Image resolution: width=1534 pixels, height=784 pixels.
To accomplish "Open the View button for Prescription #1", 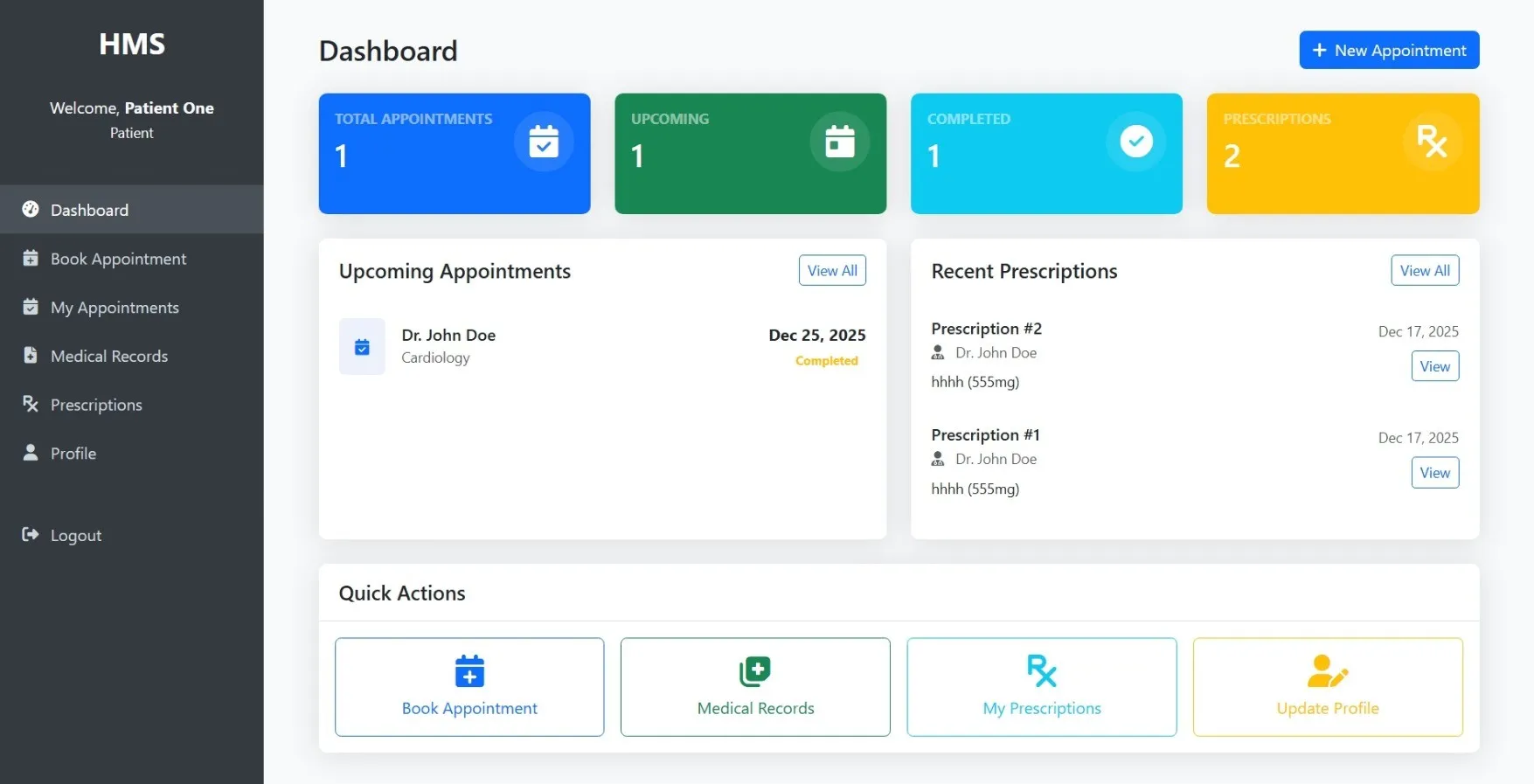I will click(1434, 473).
